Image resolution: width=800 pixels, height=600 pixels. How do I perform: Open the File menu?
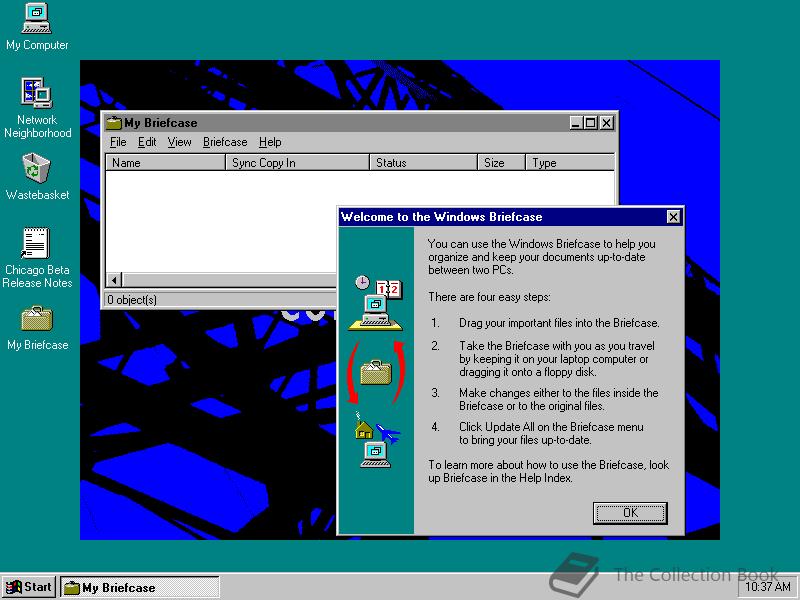pyautogui.click(x=118, y=142)
